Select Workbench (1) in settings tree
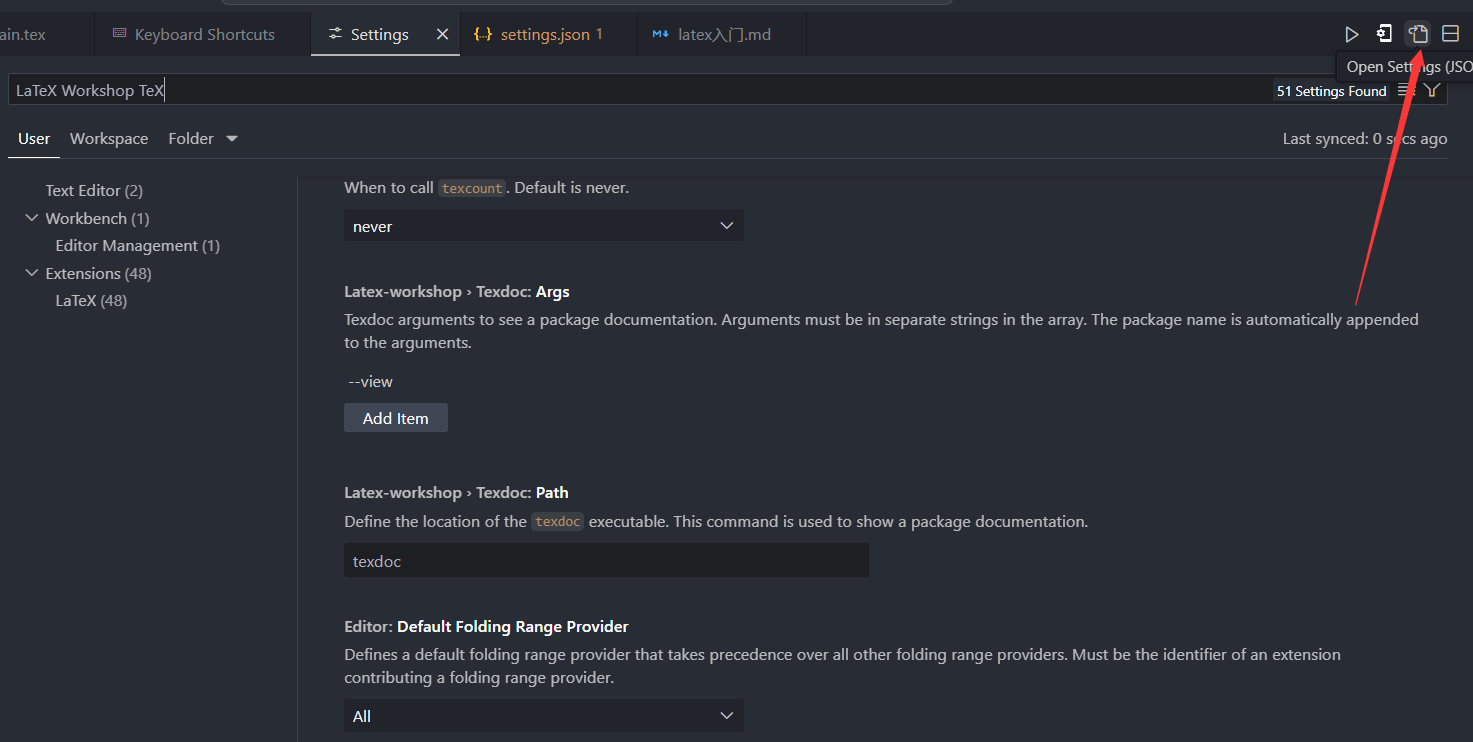 pyautogui.click(x=97, y=218)
